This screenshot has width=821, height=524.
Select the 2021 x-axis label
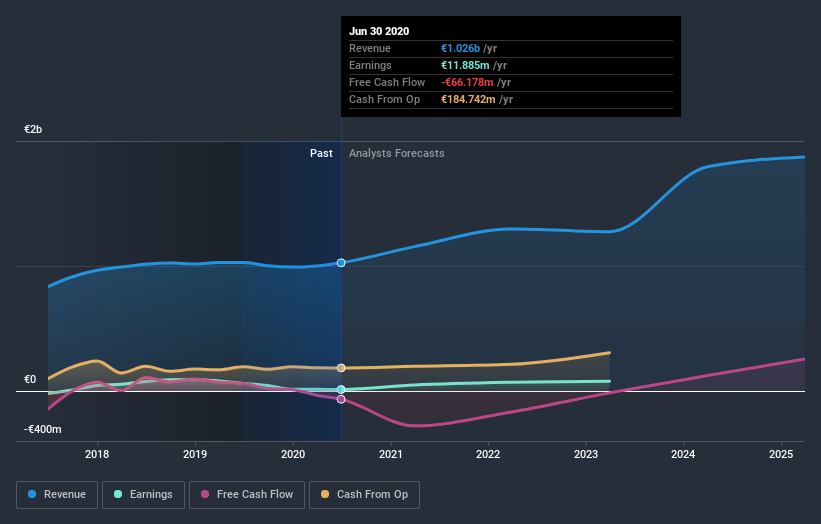391,454
